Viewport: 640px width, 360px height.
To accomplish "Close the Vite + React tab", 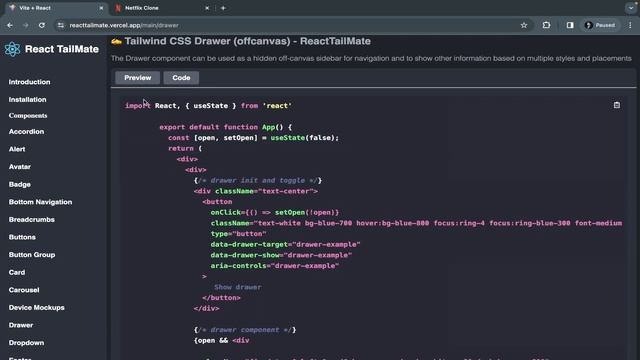I will pyautogui.click(x=101, y=8).
